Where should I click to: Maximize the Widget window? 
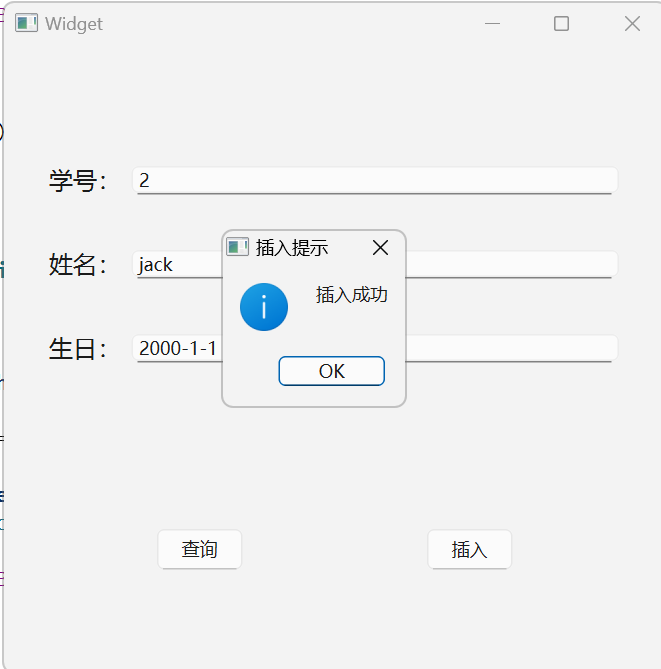(x=561, y=23)
